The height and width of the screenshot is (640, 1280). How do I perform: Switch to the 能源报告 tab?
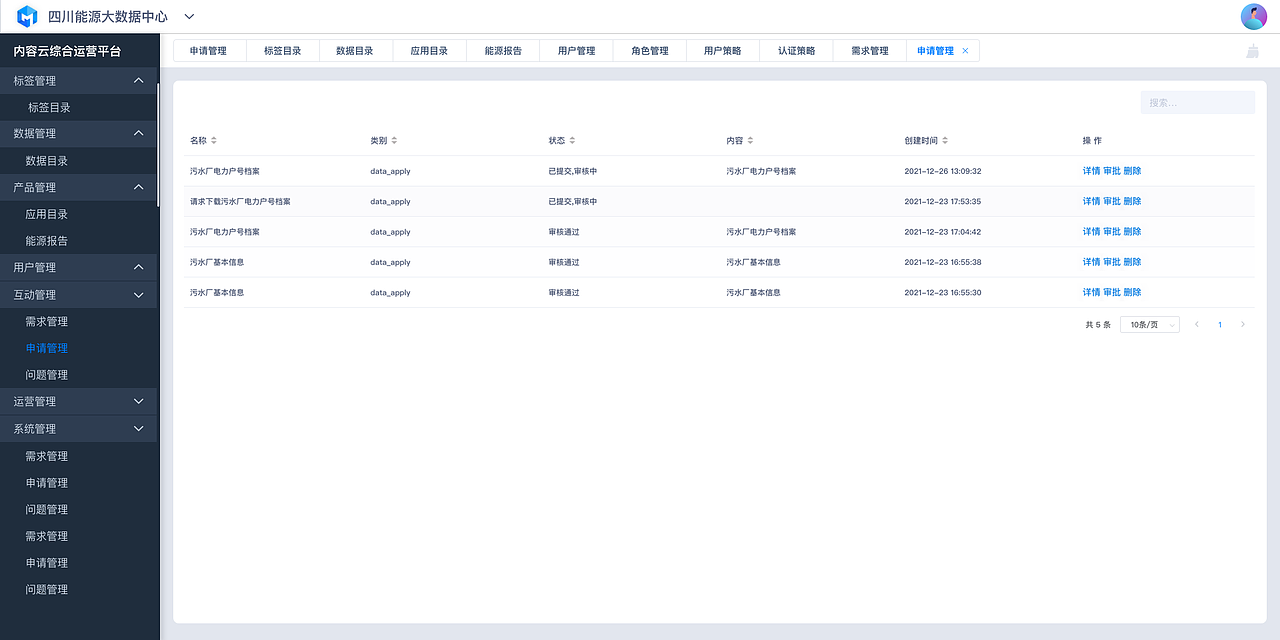pos(502,49)
